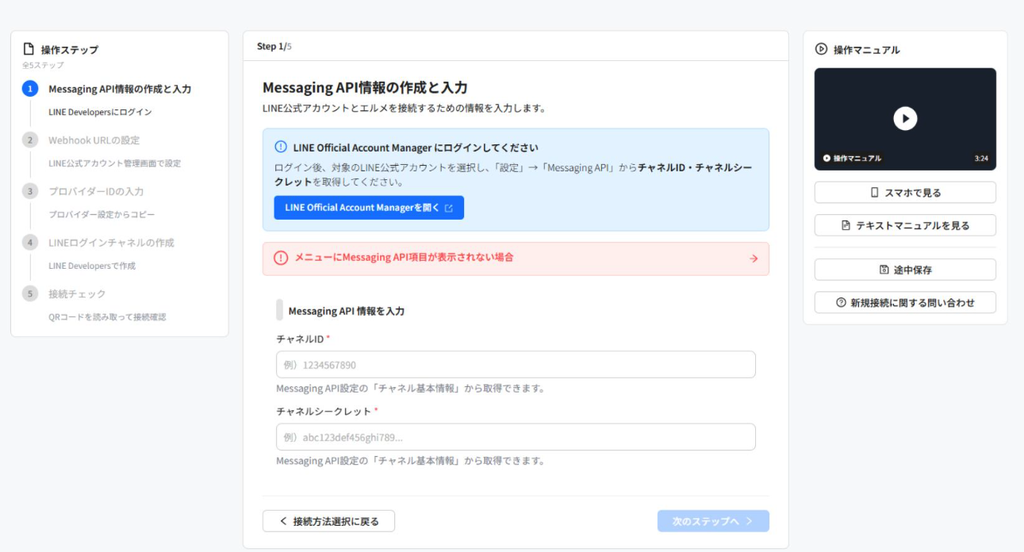The height and width of the screenshot is (552, 1024).
Task: Click the step 4 number circle
Action: 30,242
